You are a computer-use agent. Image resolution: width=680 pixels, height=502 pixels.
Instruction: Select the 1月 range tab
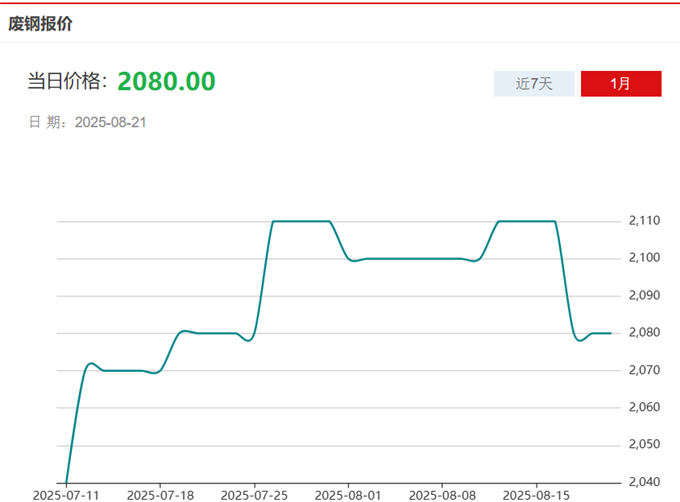tap(620, 84)
